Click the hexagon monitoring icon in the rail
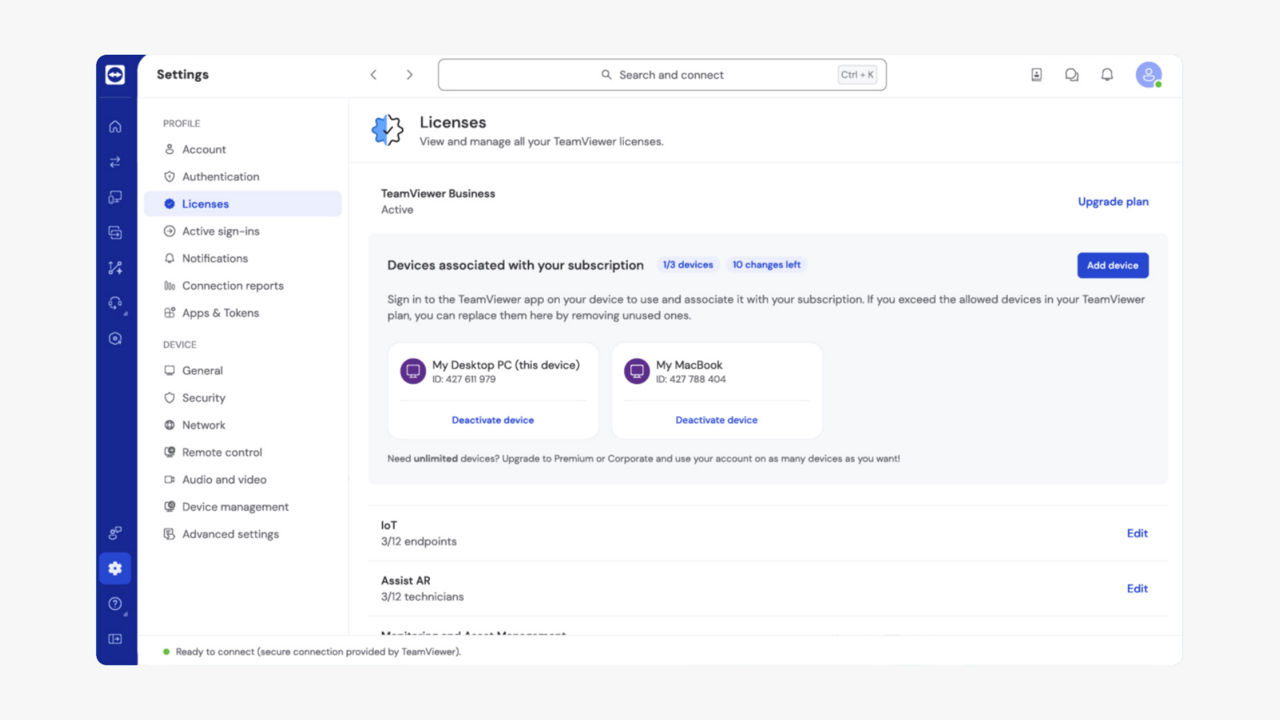The height and width of the screenshot is (720, 1280). tap(115, 338)
